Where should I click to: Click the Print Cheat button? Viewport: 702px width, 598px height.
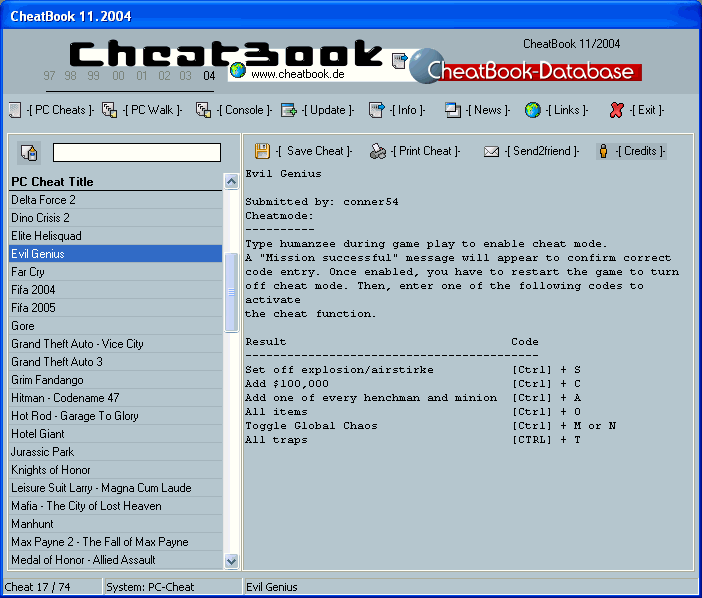(x=377, y=152)
